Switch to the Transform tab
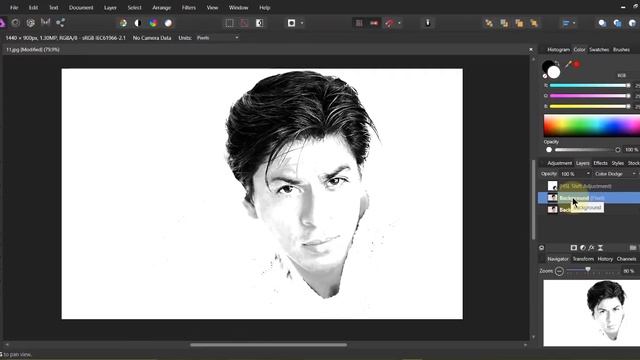Viewport: 640px width, 360px height. pyautogui.click(x=583, y=259)
